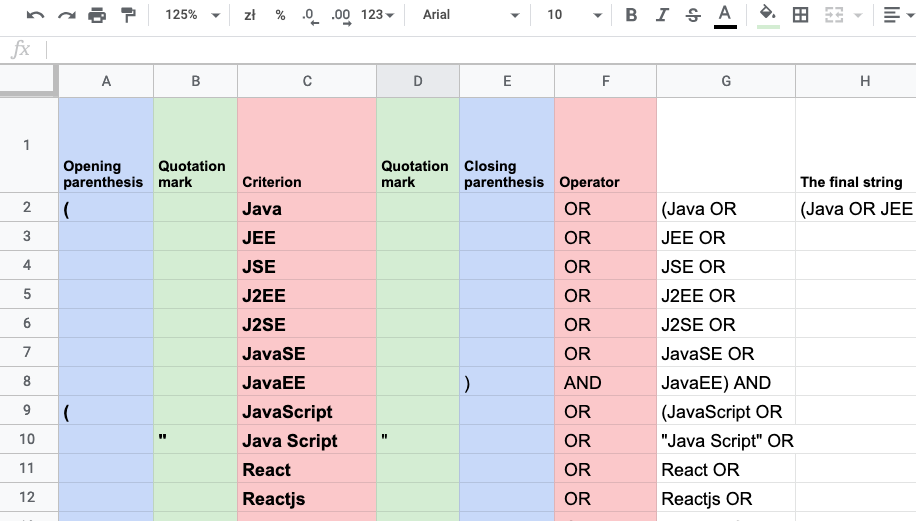The width and height of the screenshot is (916, 521).
Task: Select column D header
Action: pos(418,81)
